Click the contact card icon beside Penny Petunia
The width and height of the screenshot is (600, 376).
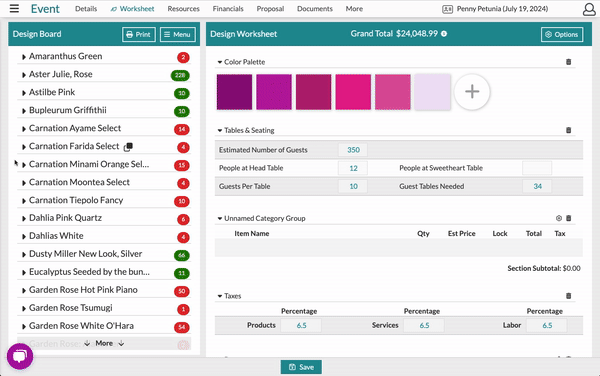point(447,9)
